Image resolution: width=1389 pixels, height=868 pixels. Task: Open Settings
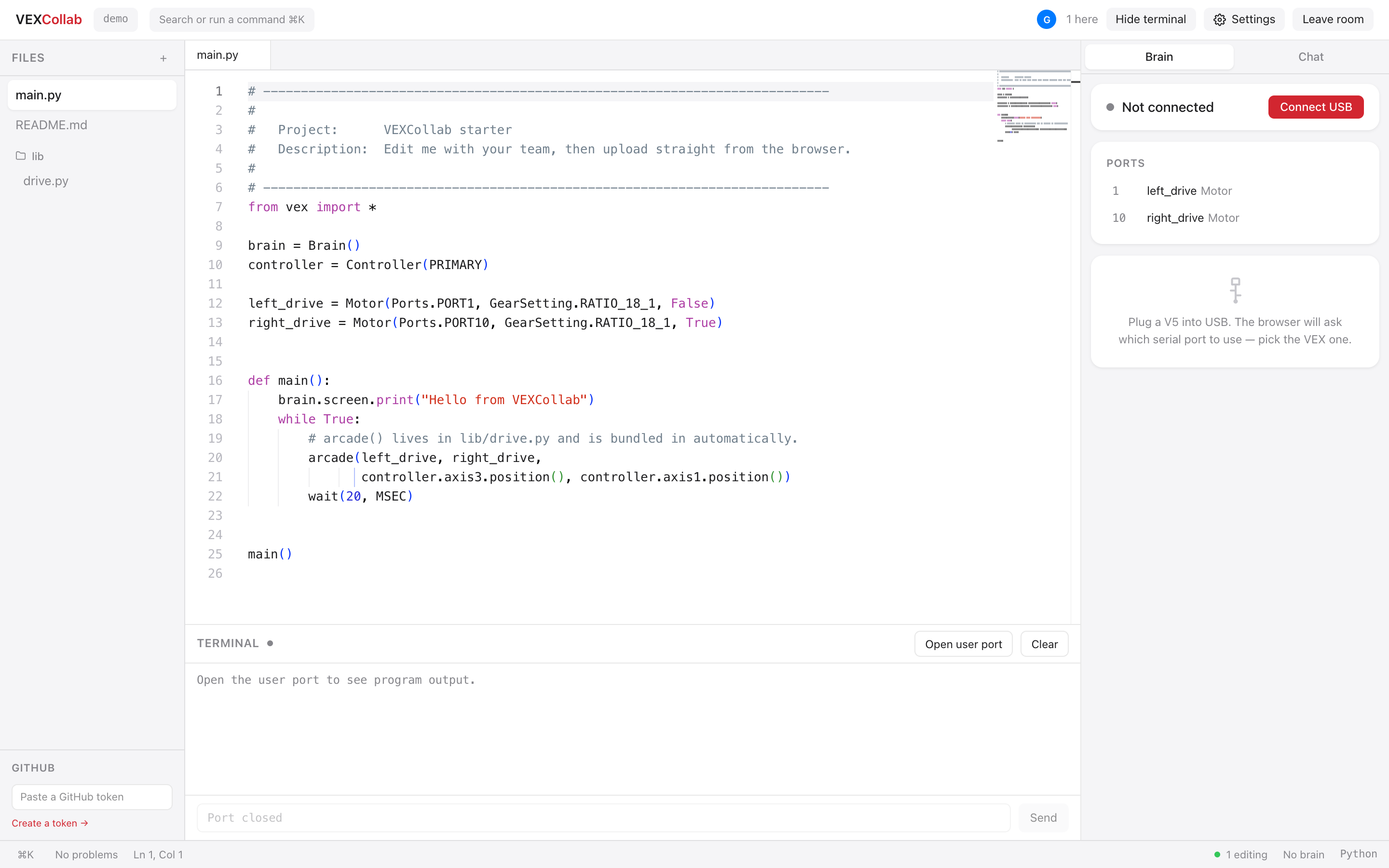(x=1244, y=19)
